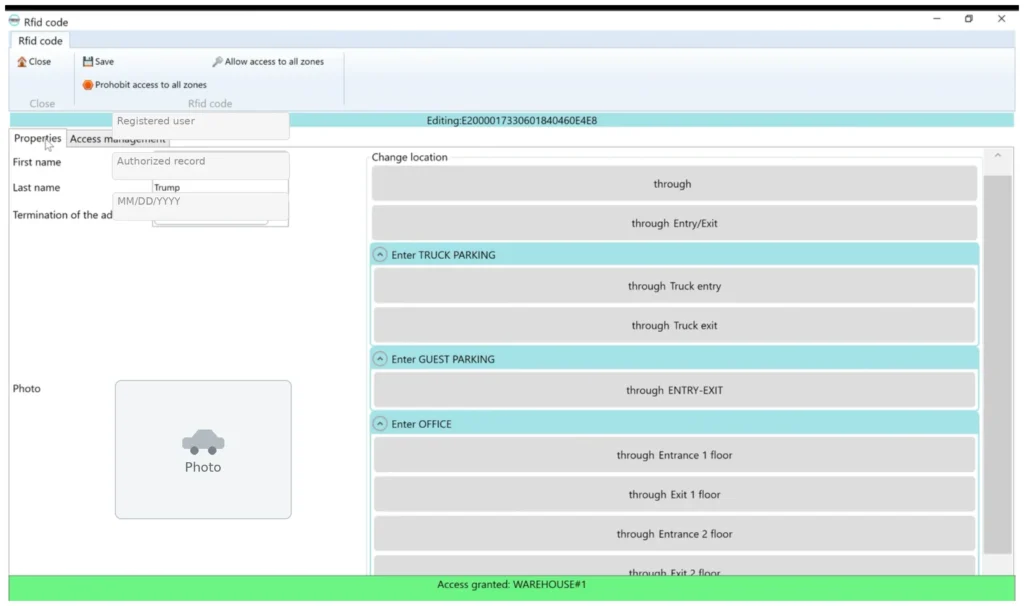Click the Change location heading
The height and width of the screenshot is (606, 1024).
409,157
